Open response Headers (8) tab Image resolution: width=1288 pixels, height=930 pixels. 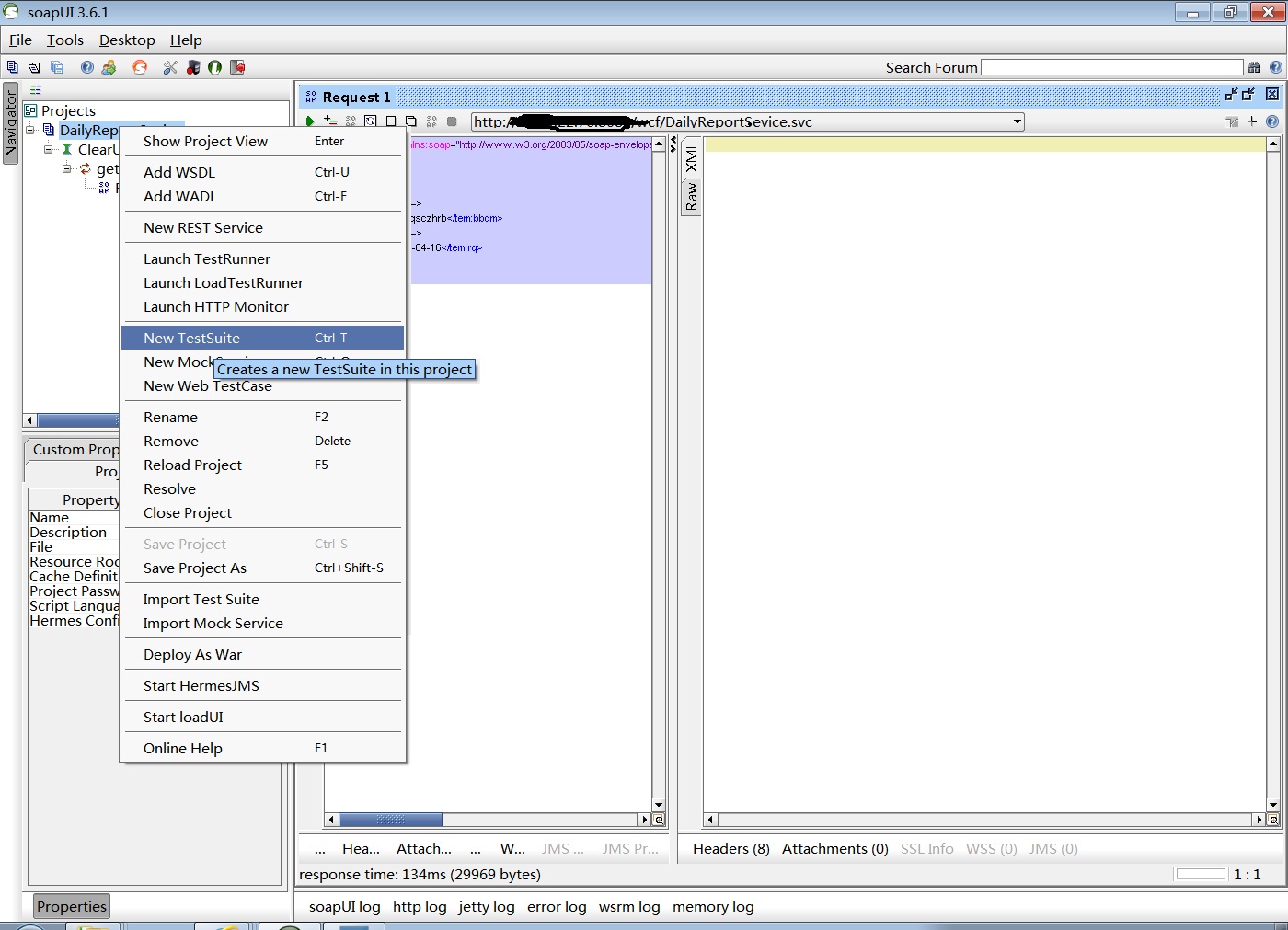coord(731,848)
